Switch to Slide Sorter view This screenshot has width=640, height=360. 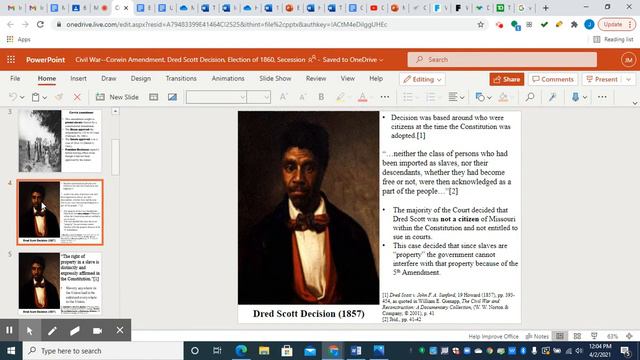(x=577, y=336)
